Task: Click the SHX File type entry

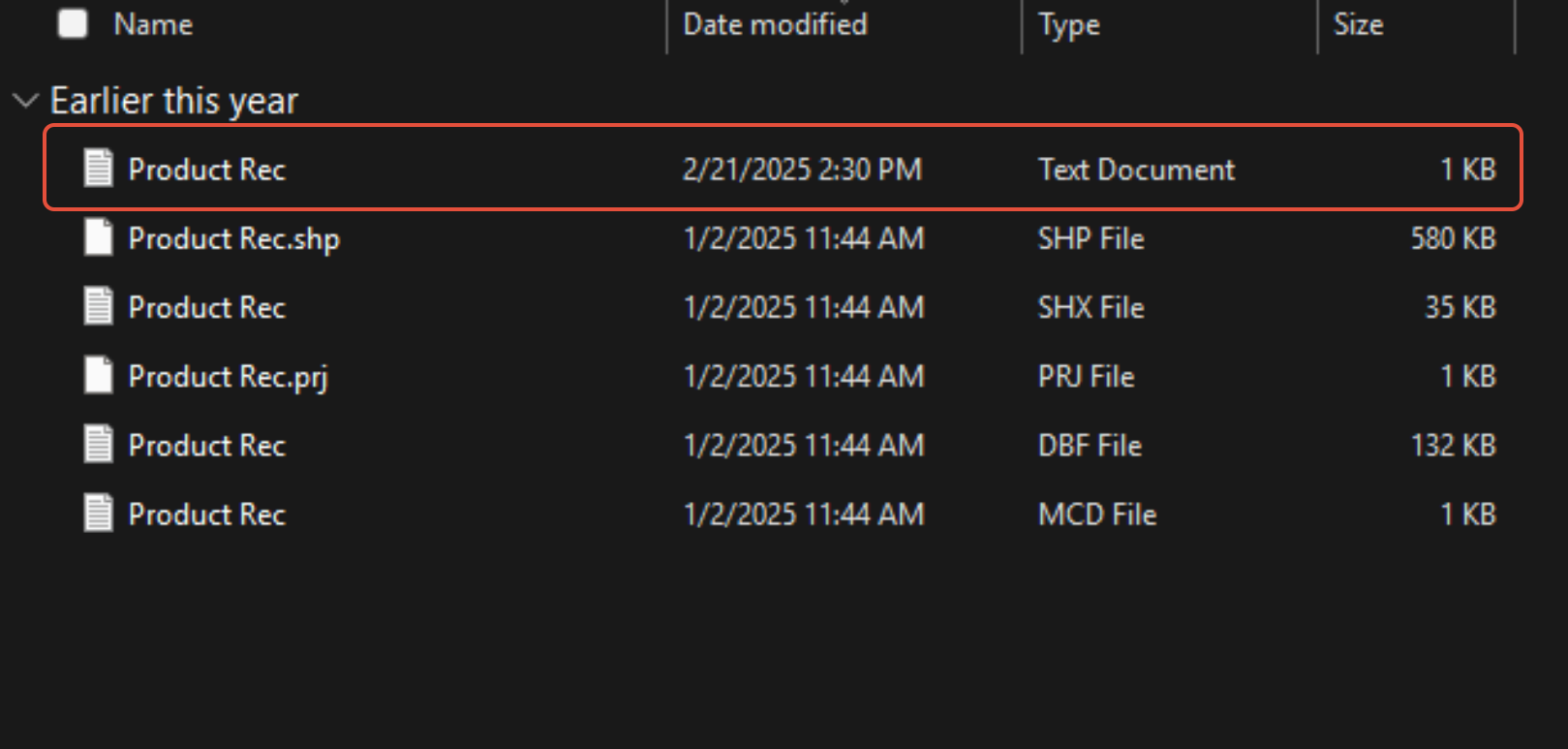Action: (x=1091, y=307)
